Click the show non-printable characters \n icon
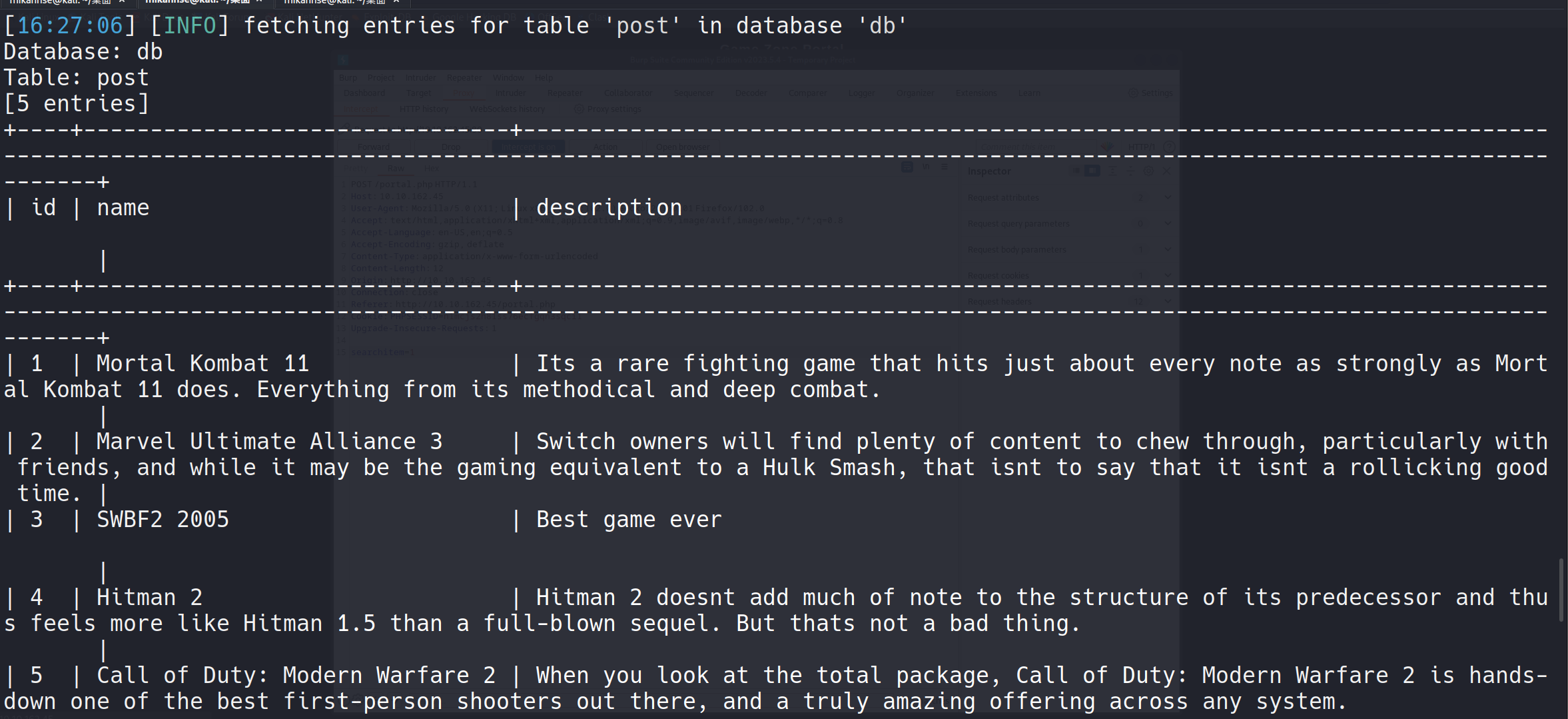The width and height of the screenshot is (1568, 719). (x=926, y=167)
